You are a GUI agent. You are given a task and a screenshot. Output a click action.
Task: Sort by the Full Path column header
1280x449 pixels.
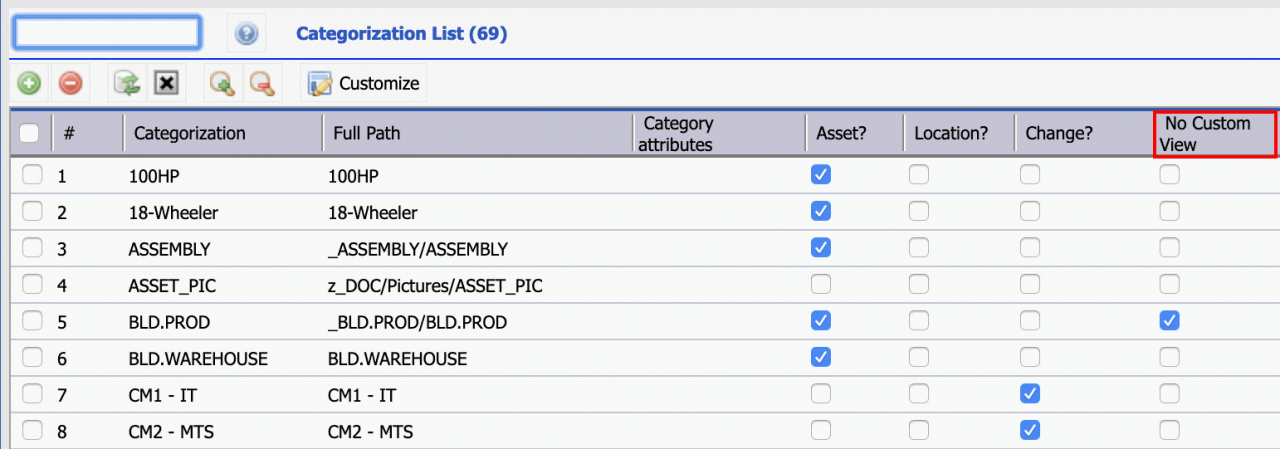click(364, 133)
